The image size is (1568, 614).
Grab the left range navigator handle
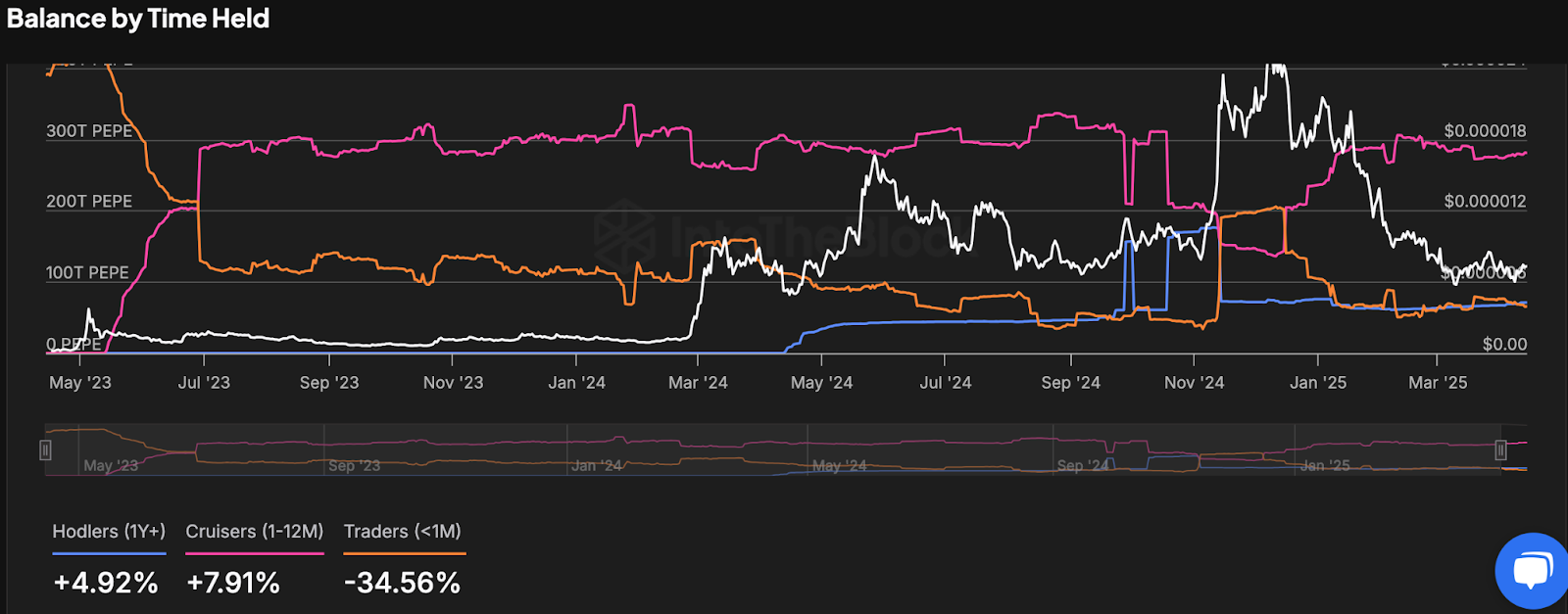[x=45, y=449]
